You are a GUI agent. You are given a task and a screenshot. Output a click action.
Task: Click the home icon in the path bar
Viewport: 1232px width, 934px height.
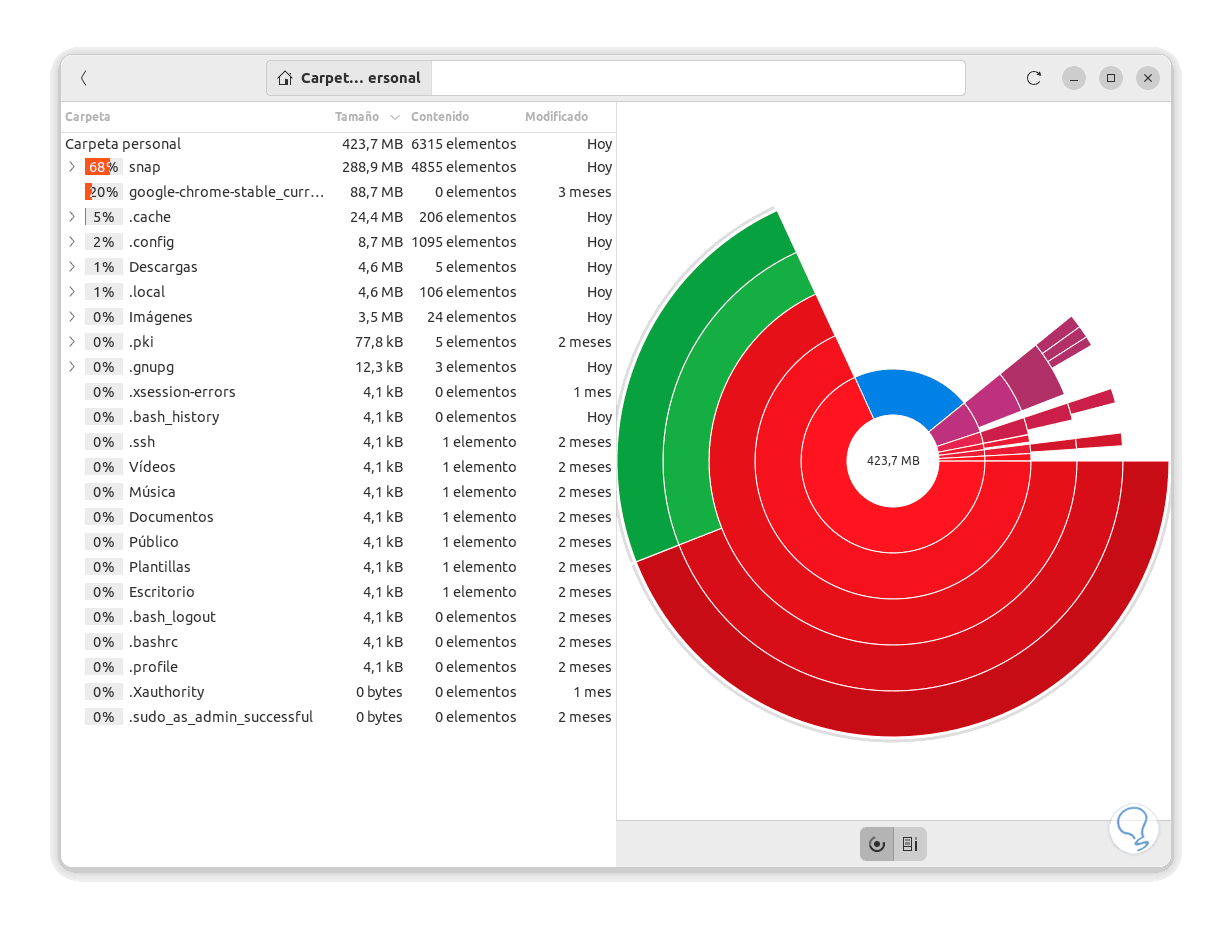(285, 78)
